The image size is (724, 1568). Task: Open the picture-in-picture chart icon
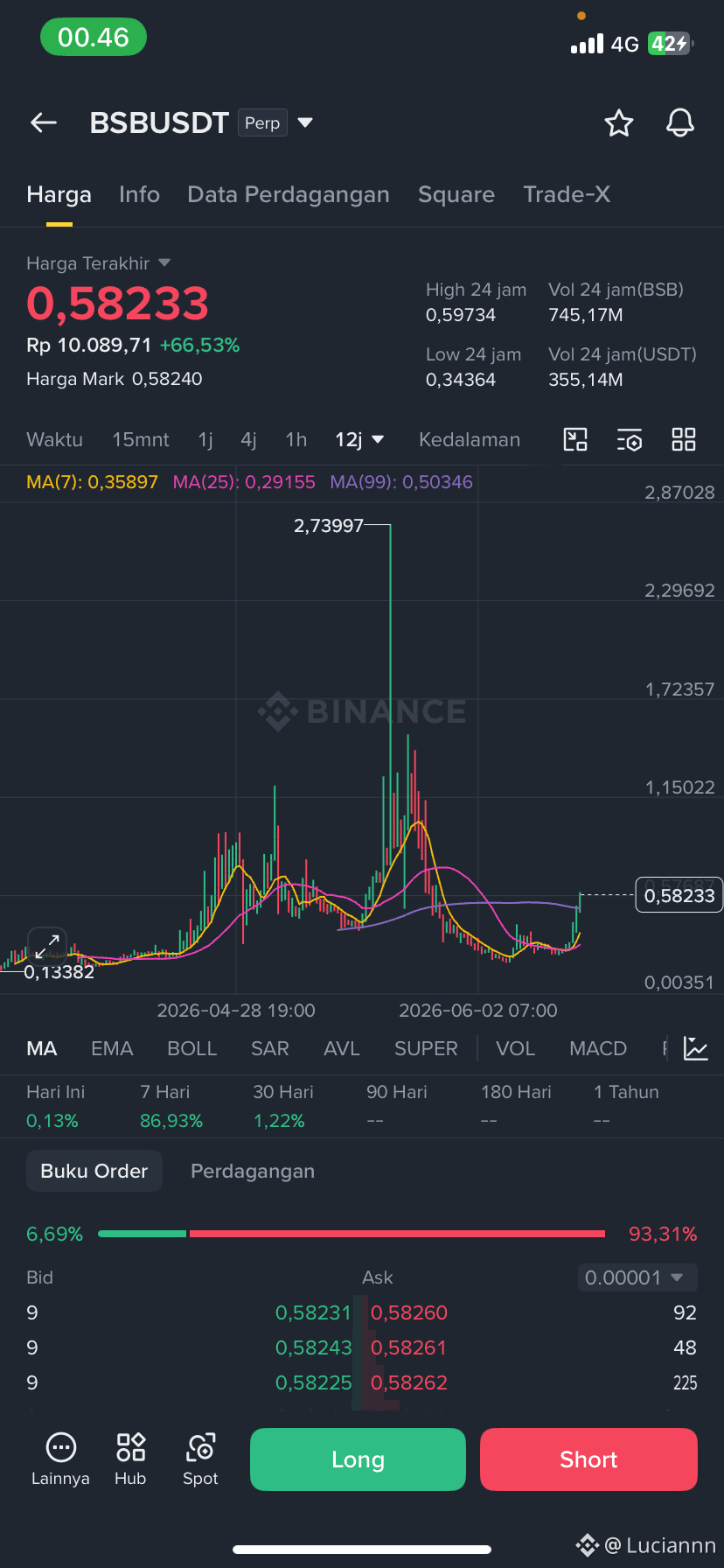[575, 439]
